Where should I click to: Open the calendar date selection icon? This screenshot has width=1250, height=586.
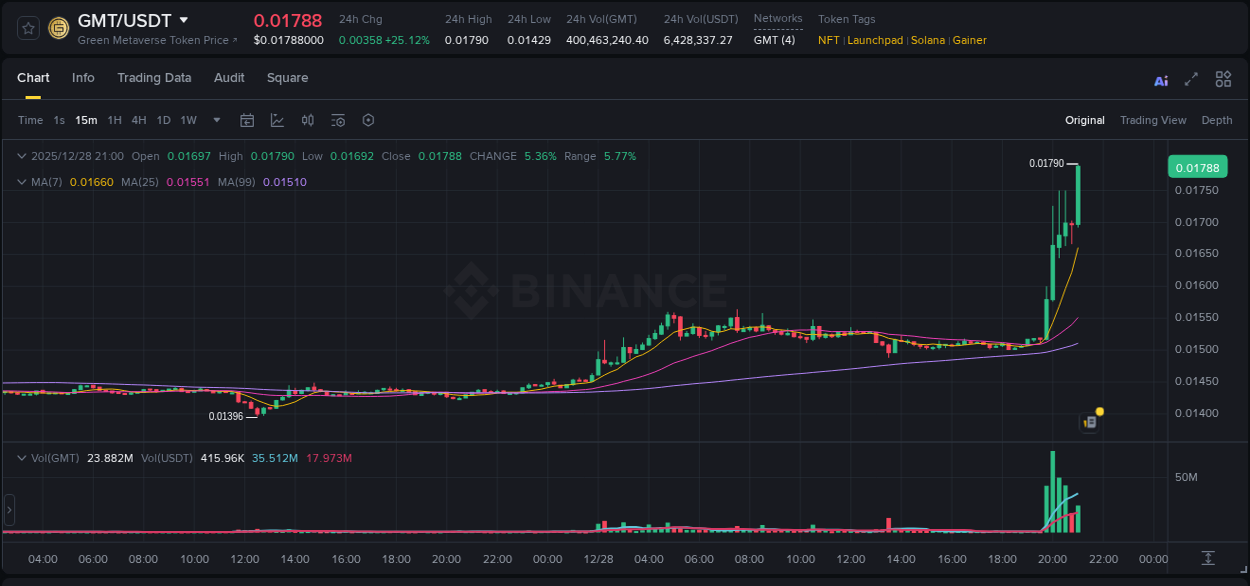247,119
